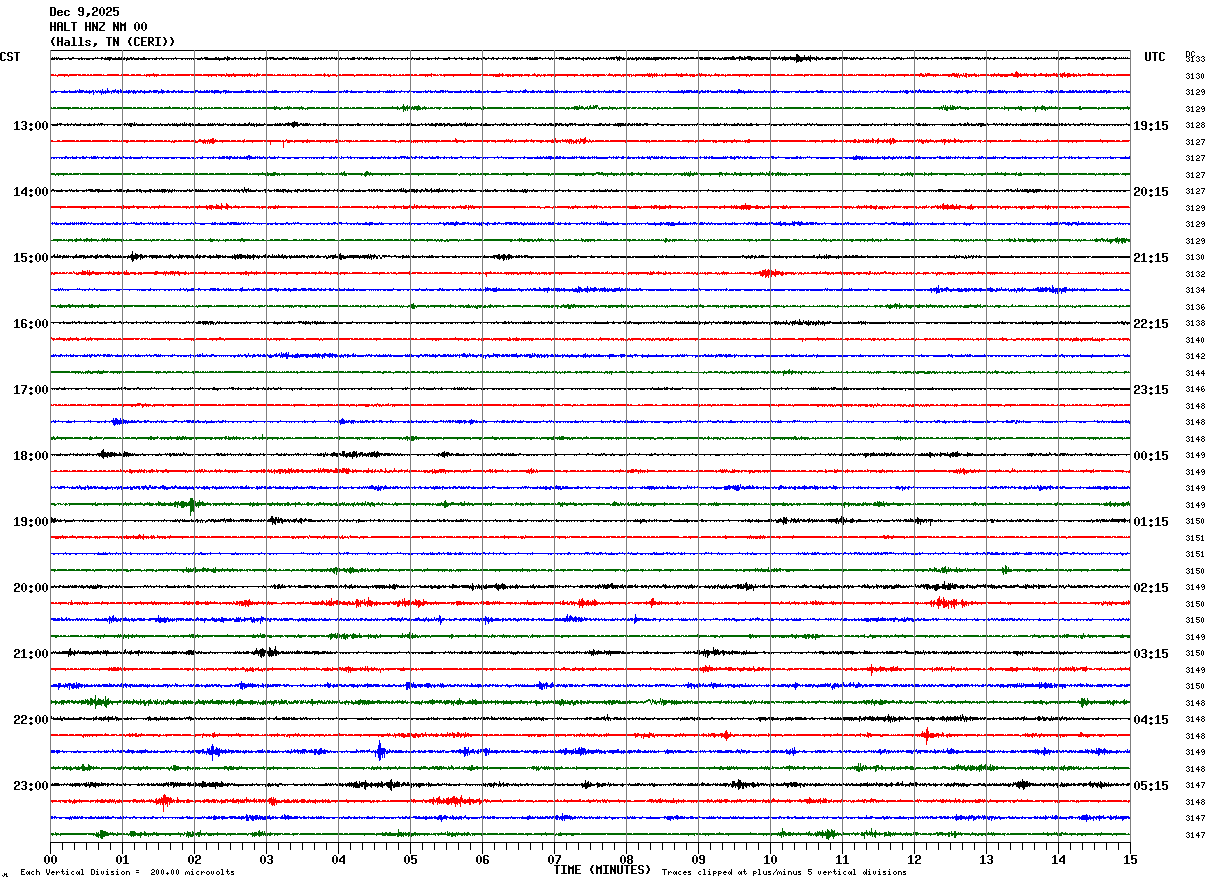Viewport: 1210px width, 886px height.
Task: Select the station code HALT HNZ NM 00
Action: tap(98, 27)
